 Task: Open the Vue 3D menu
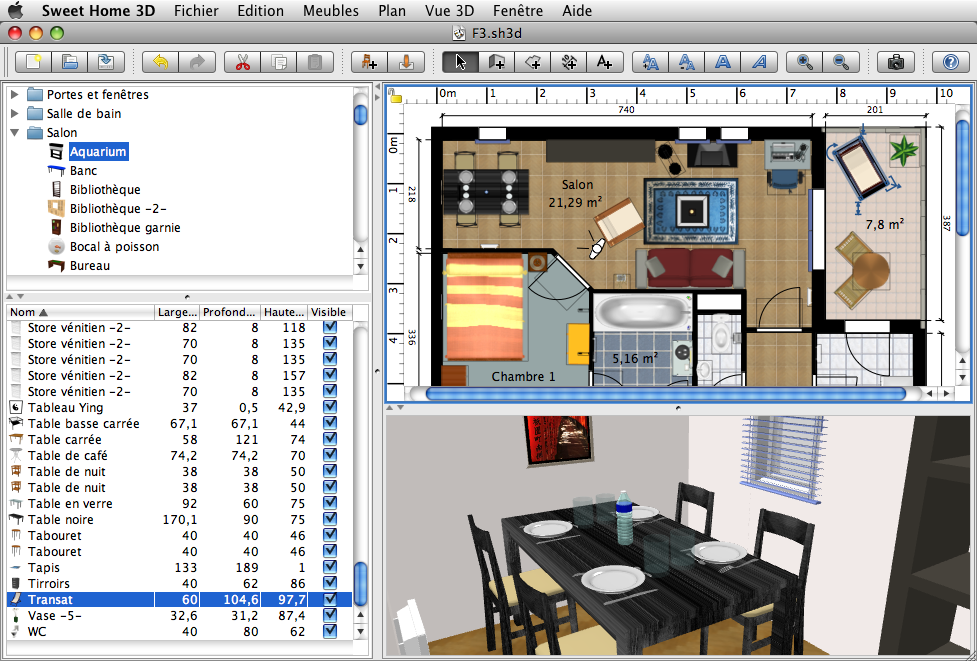tap(449, 11)
